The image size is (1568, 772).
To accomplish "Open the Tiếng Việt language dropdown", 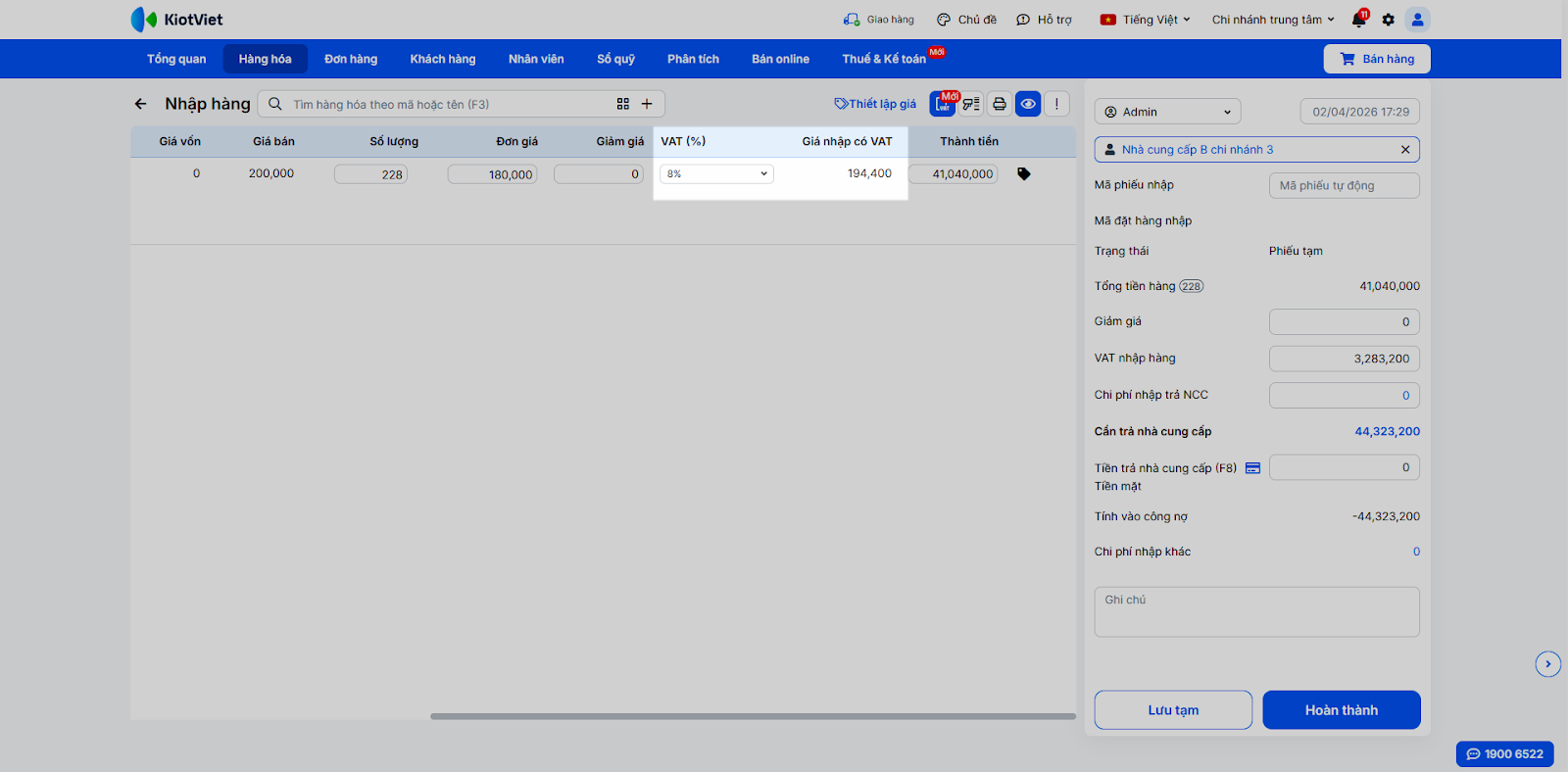I will point(1146,20).
